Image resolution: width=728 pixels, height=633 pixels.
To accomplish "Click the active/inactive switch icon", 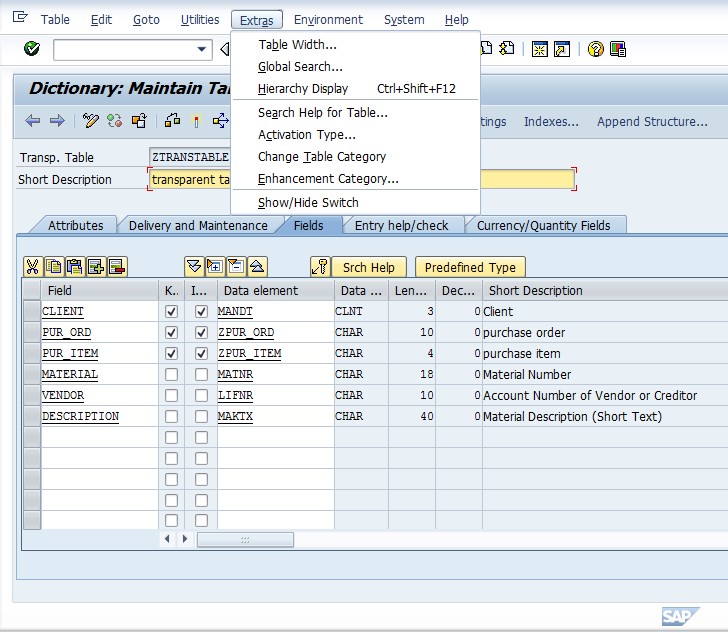I will (115, 121).
